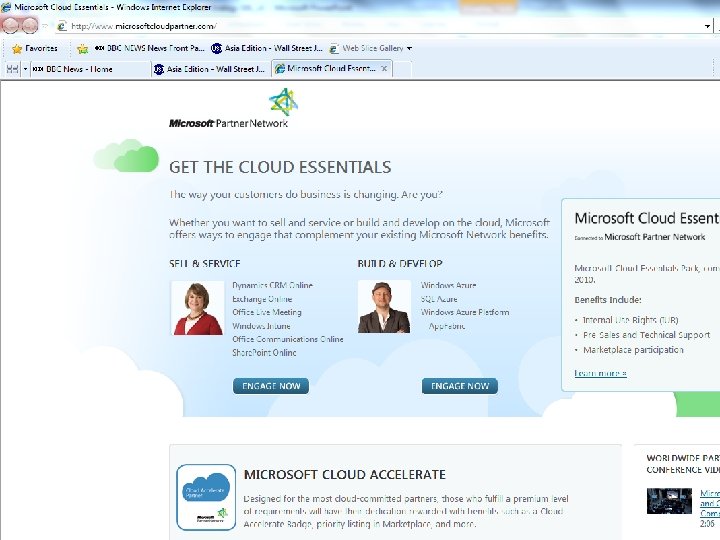Screen dimensions: 720x540
Task: Open Asia Edition Wall Street Journal favorite
Action: point(267,48)
